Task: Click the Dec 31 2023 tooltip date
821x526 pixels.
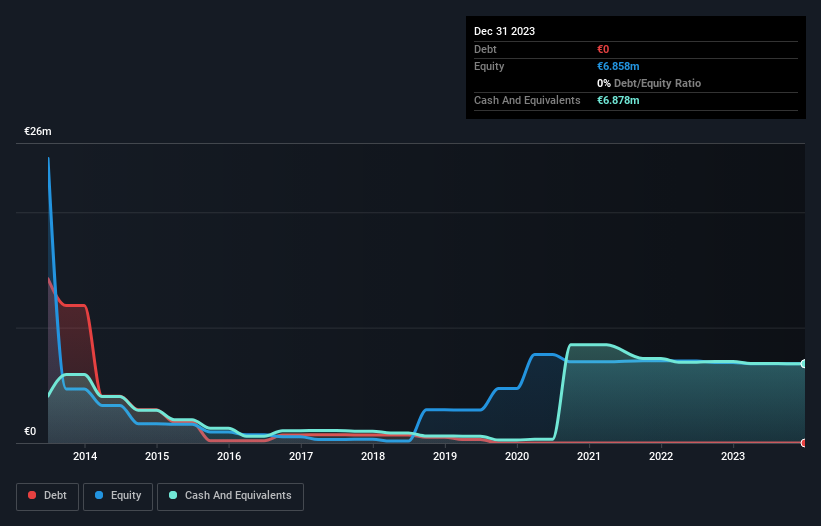Action: 504,31
